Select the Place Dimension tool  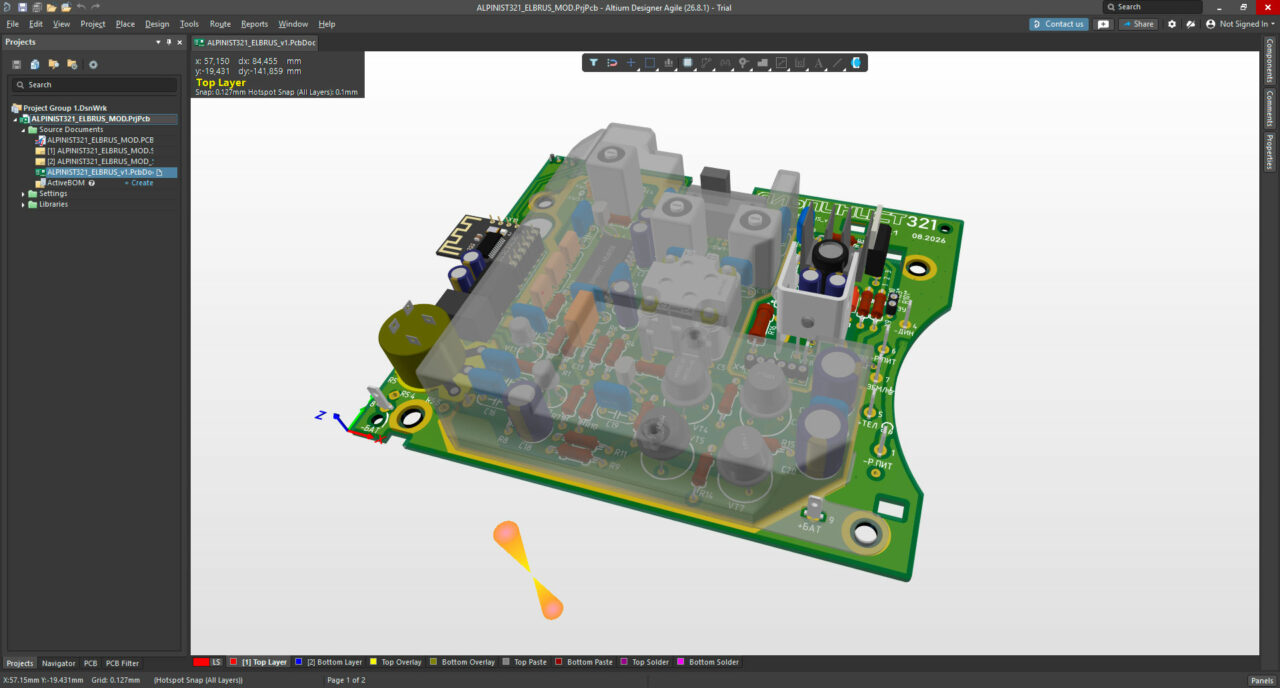800,62
